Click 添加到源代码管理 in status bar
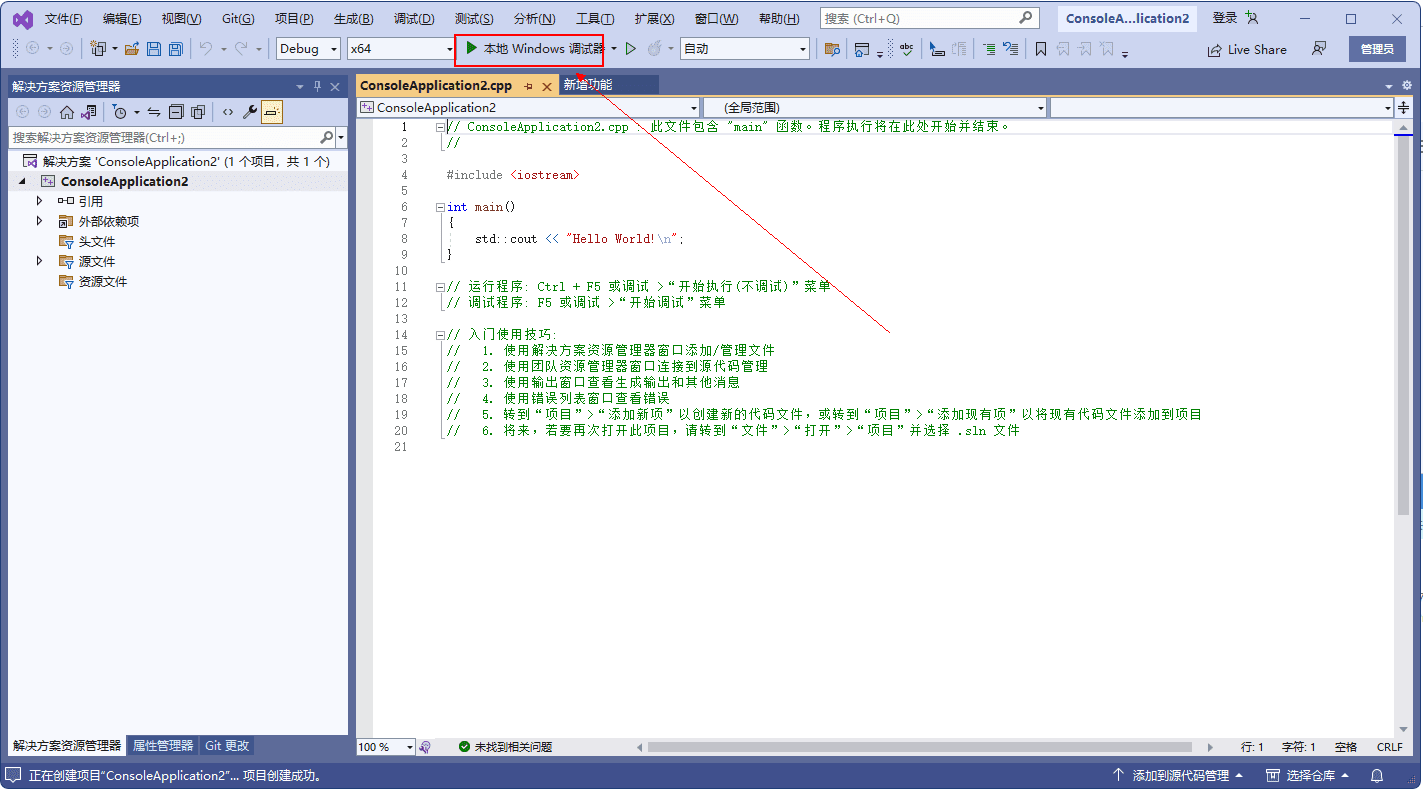This screenshot has width=1423, height=789. (x=1179, y=775)
